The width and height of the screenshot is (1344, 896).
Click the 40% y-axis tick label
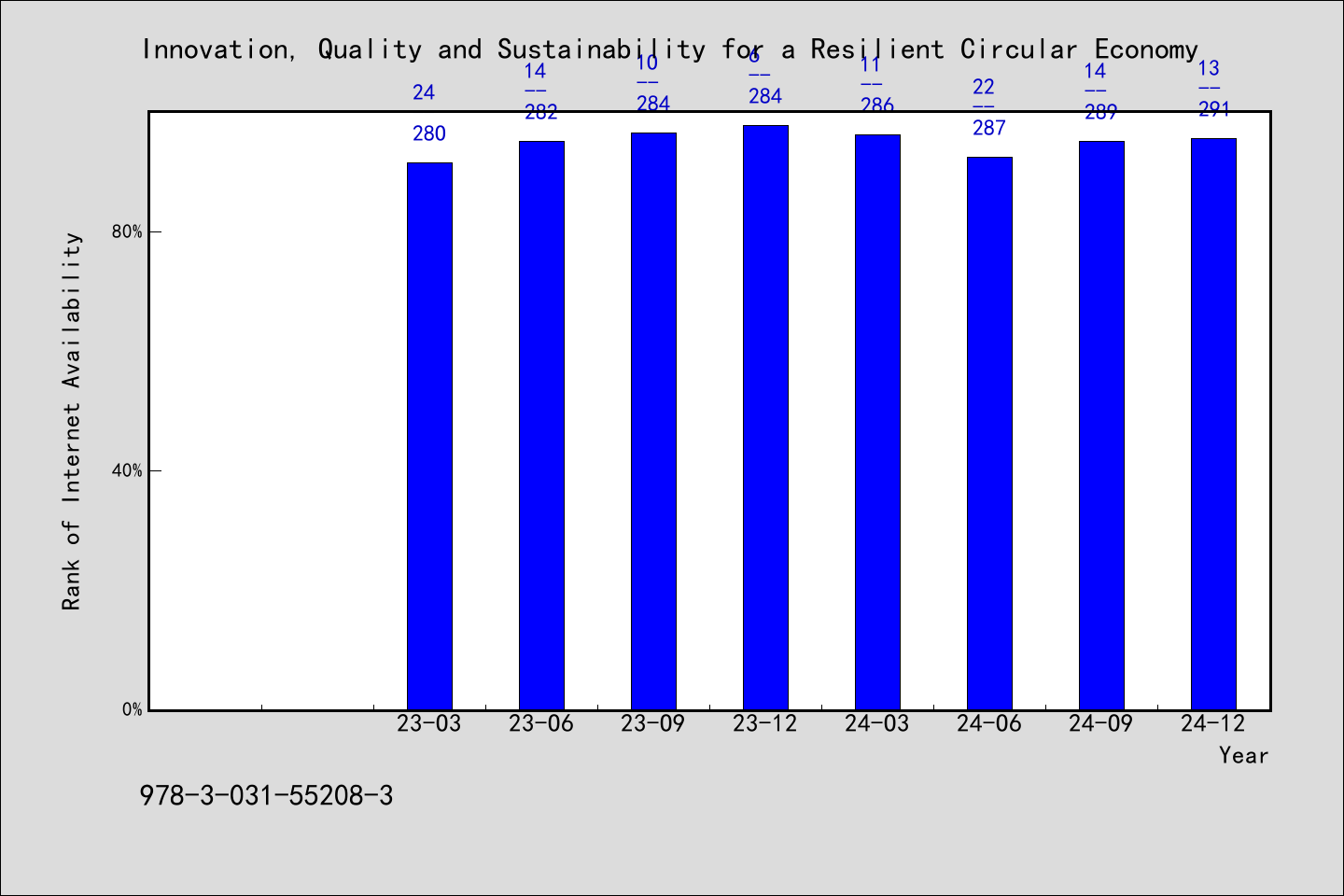click(x=127, y=470)
